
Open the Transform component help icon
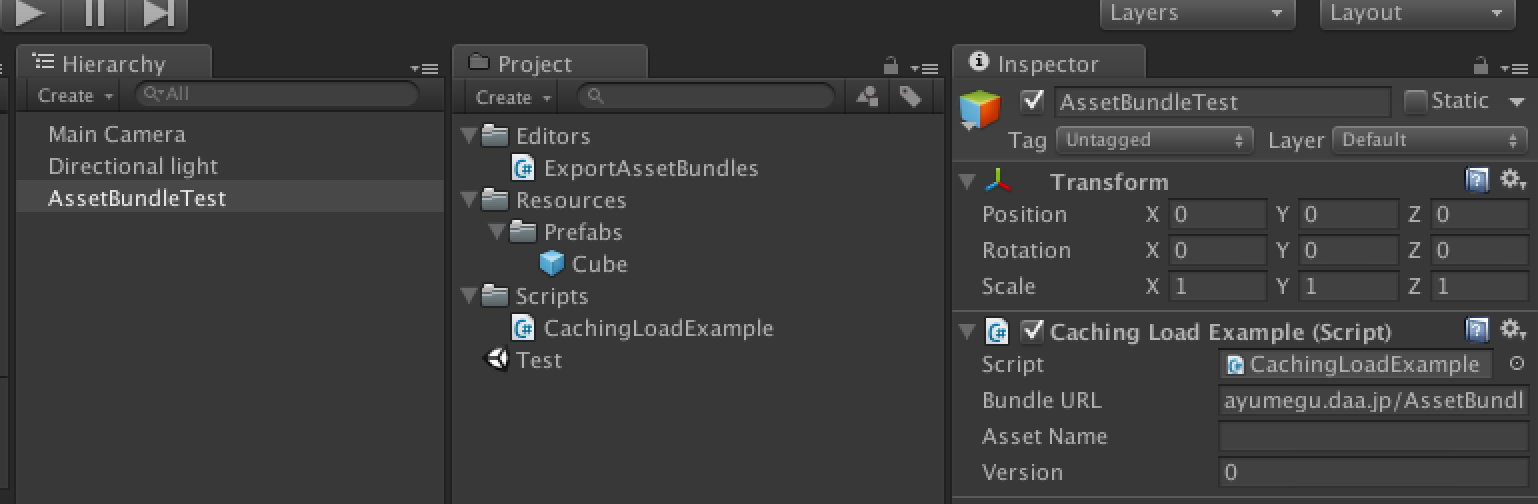click(1476, 180)
